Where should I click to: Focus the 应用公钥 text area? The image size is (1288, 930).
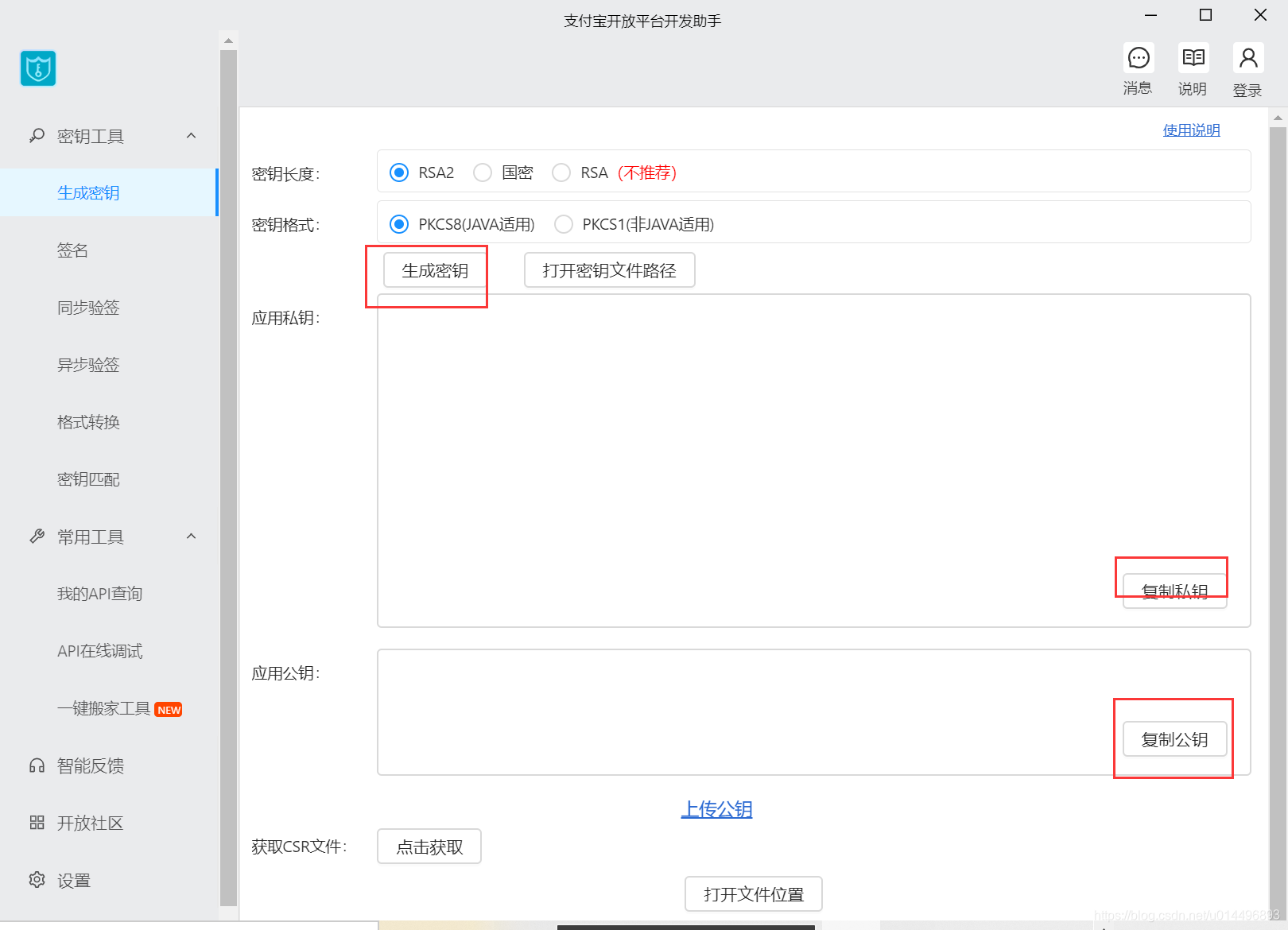(x=814, y=712)
